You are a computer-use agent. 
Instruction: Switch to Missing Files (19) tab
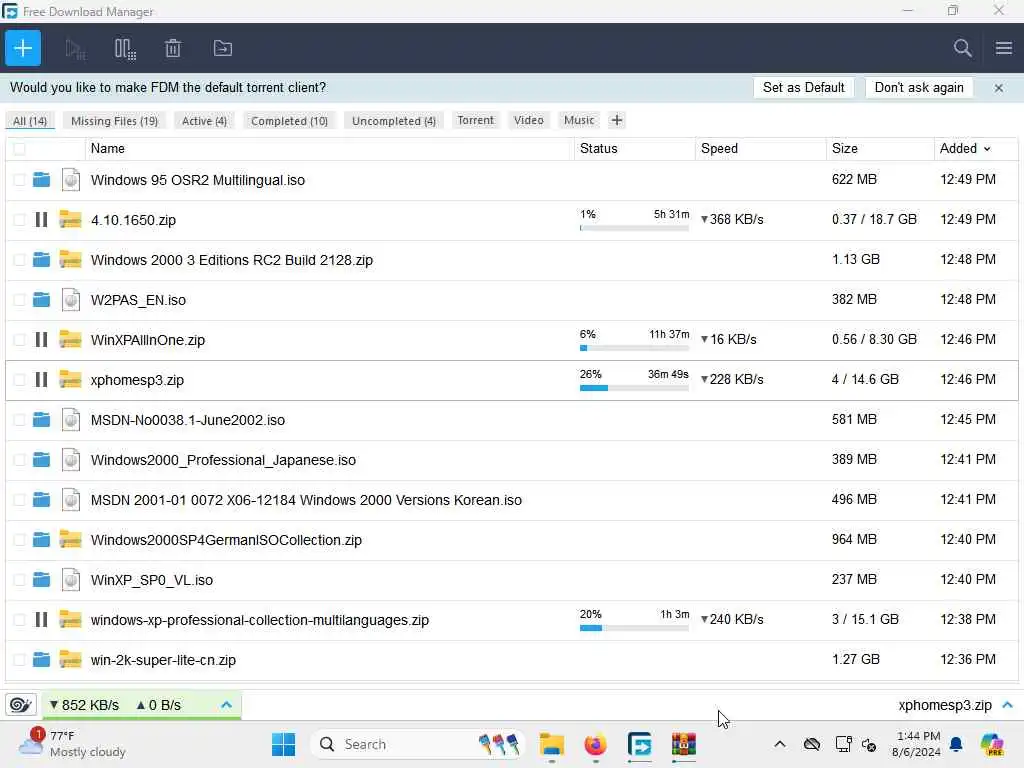click(114, 121)
